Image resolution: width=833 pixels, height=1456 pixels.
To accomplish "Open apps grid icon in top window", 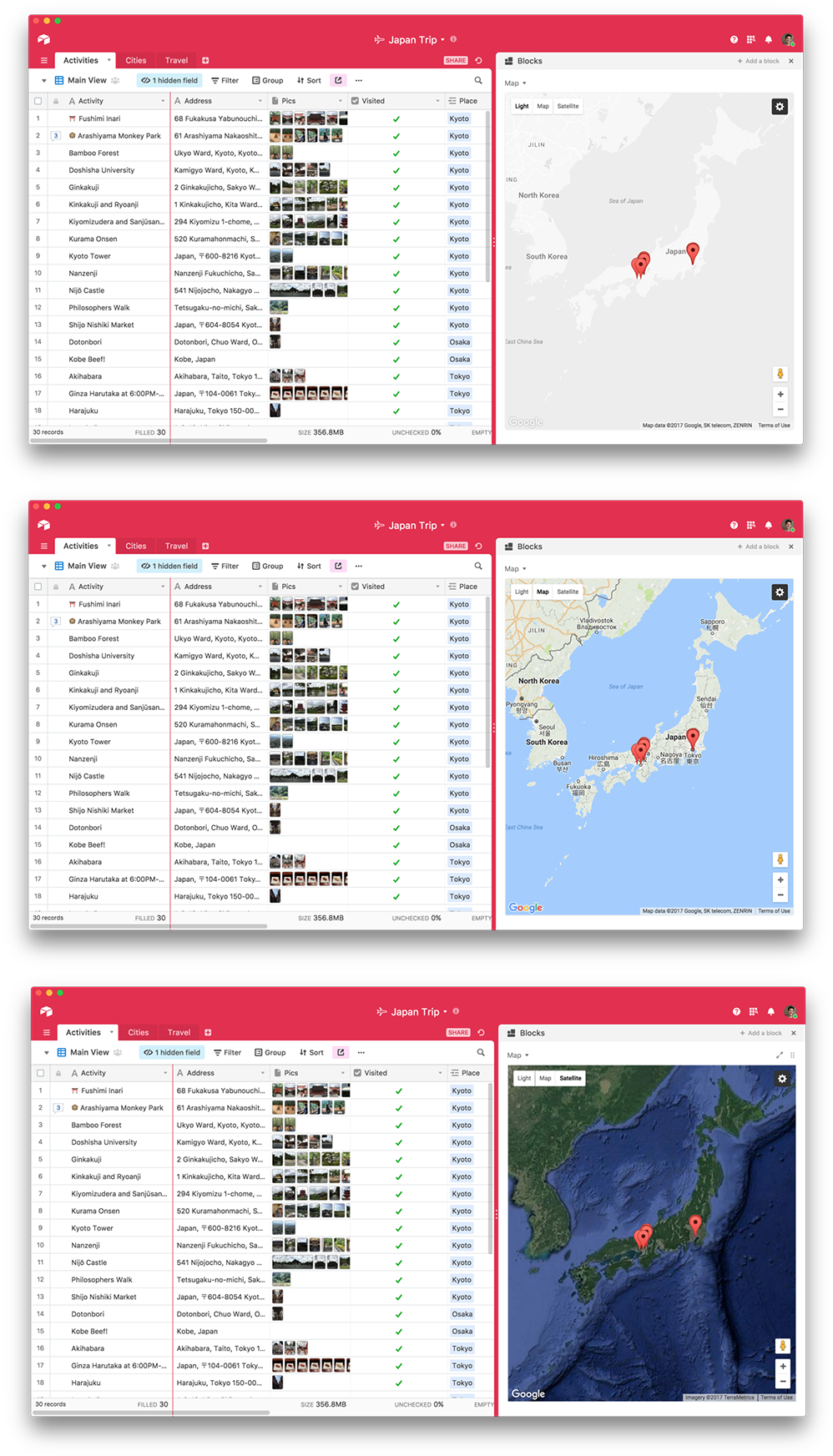I will (750, 39).
